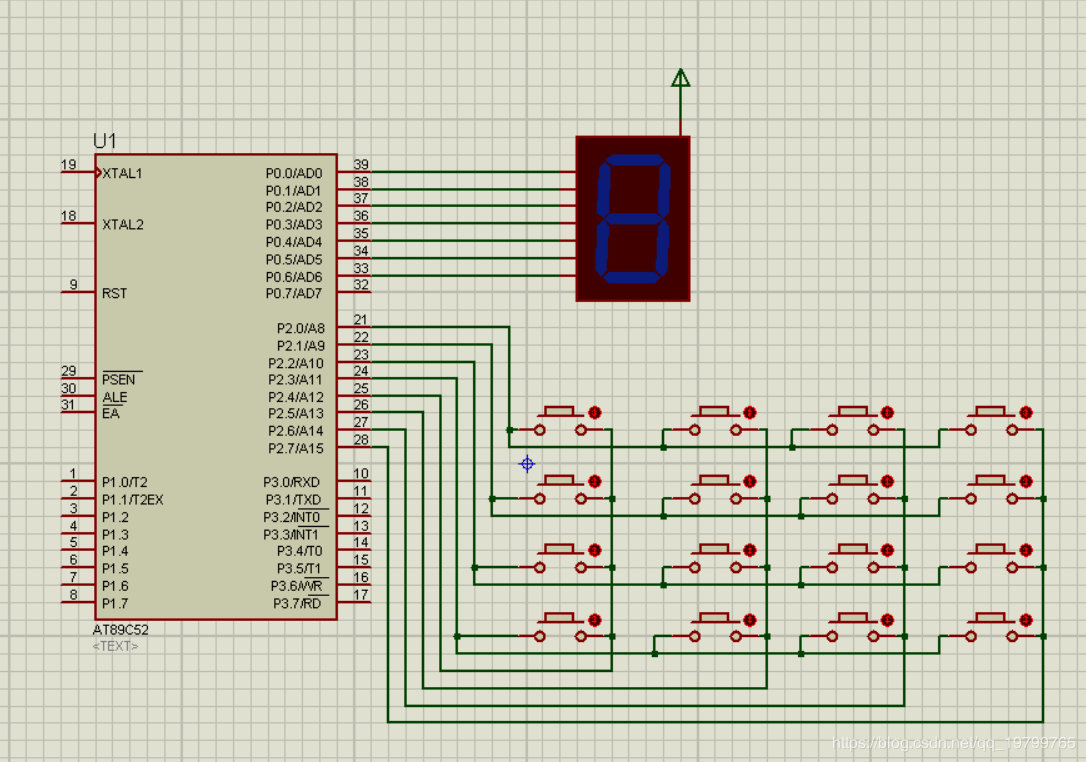1086x762 pixels.
Task: Toggle red actuator of first-row last-column button
Action: [1026, 413]
